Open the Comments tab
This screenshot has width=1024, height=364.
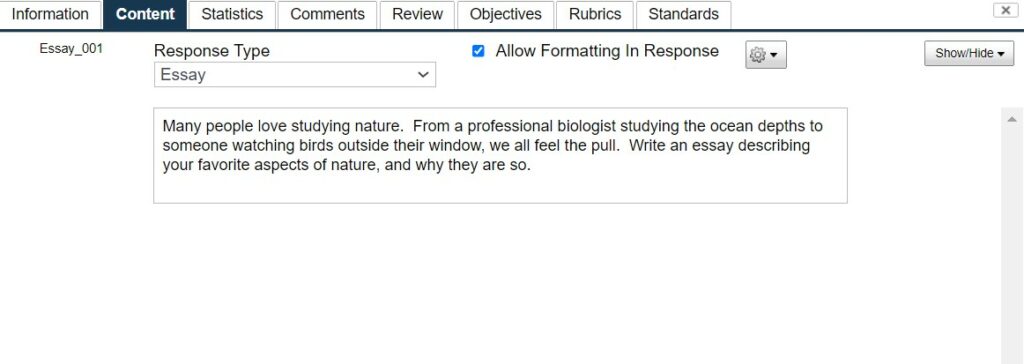click(327, 14)
